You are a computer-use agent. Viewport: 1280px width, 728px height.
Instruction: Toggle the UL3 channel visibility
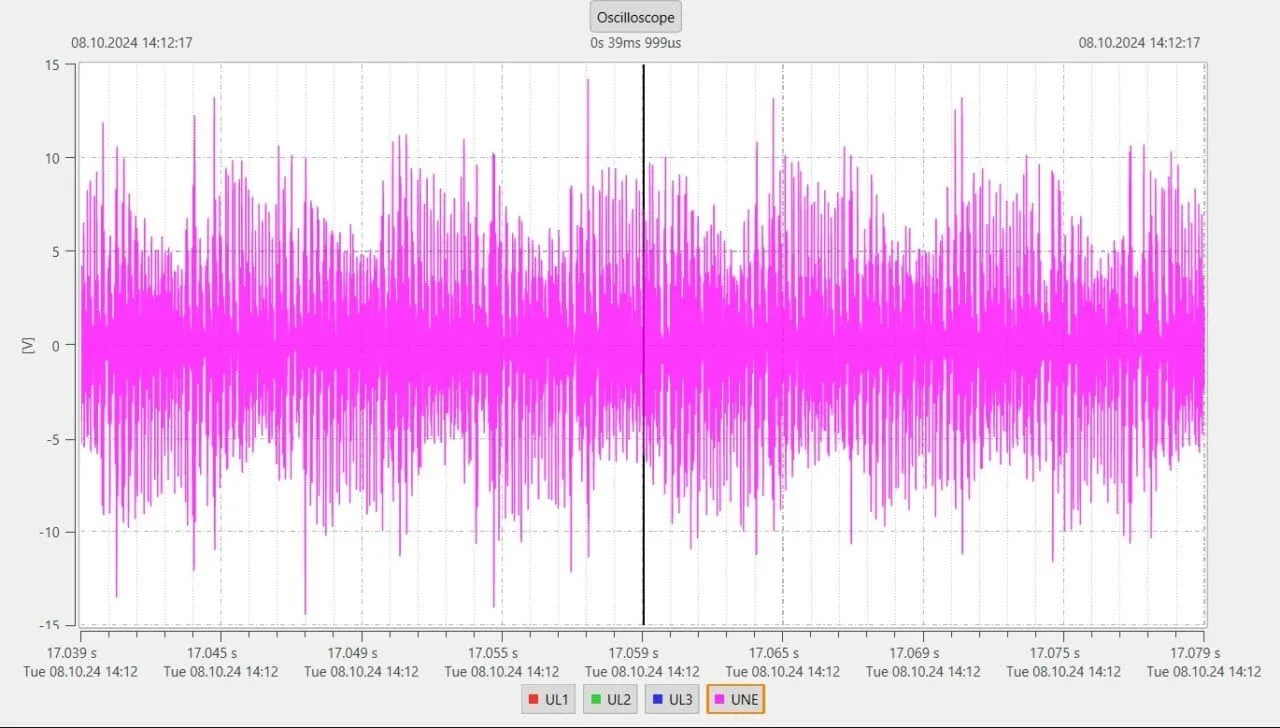[671, 700]
